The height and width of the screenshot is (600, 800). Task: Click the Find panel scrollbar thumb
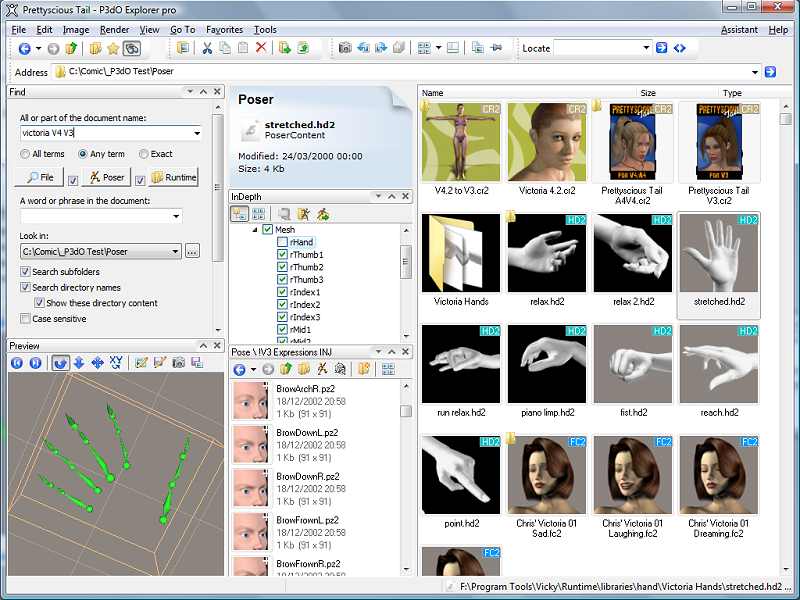point(218,187)
